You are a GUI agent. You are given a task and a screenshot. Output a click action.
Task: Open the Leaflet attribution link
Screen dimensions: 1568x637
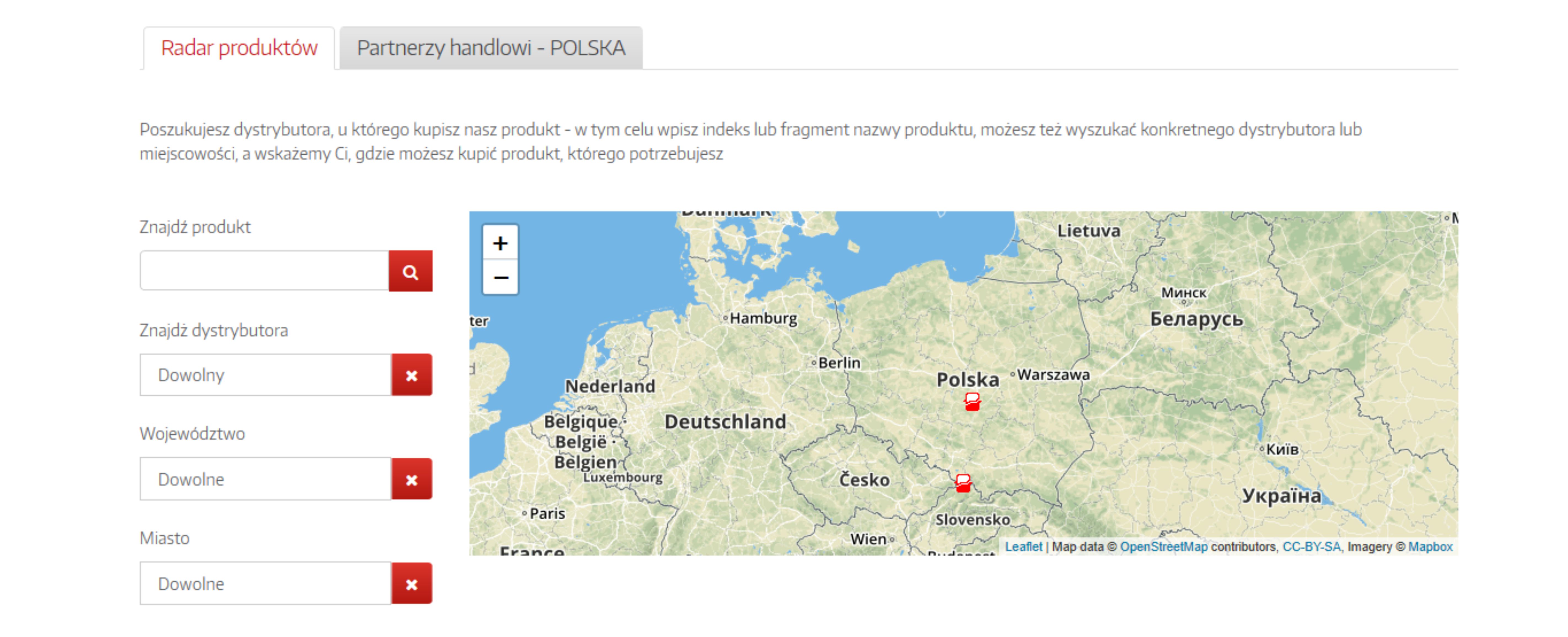click(1023, 546)
